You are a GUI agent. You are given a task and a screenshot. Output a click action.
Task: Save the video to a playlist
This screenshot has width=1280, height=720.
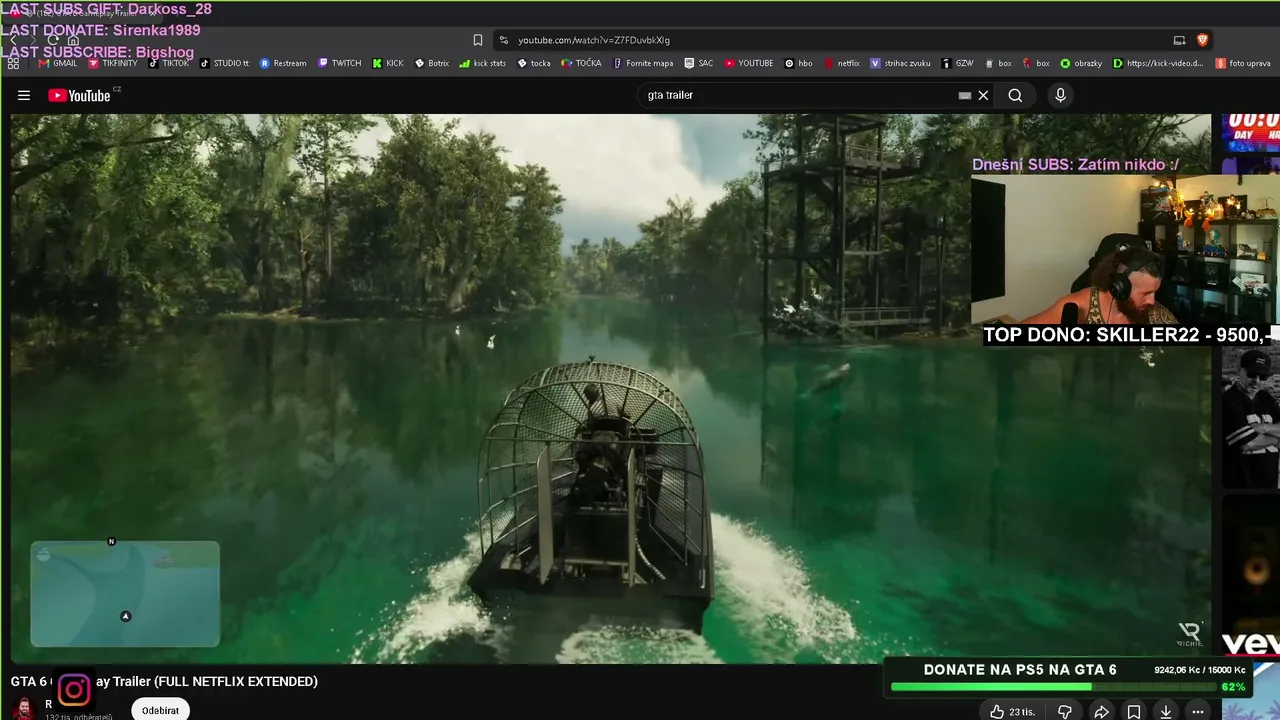click(1134, 711)
